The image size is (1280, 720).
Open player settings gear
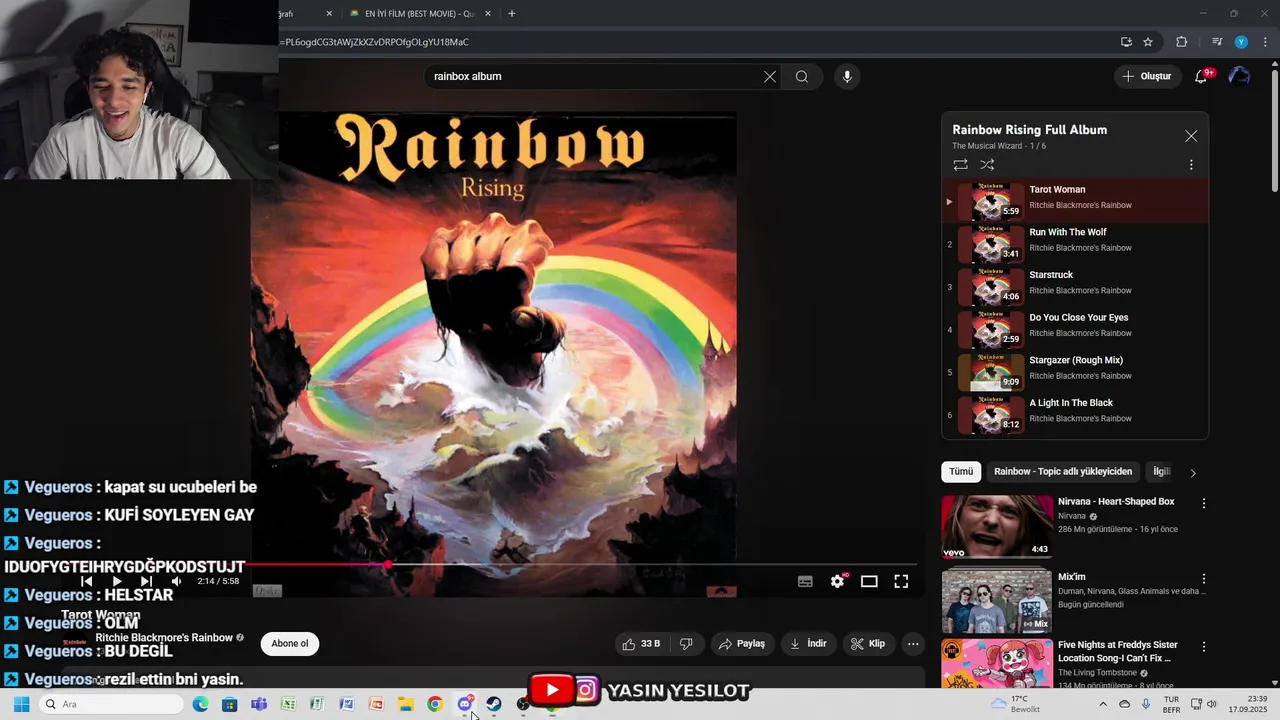(838, 581)
